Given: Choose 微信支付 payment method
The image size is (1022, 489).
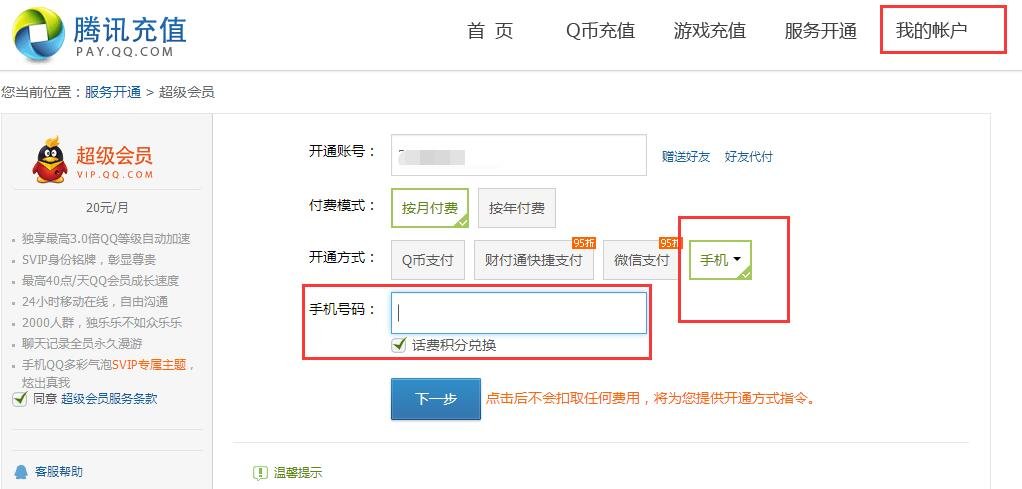Looking at the screenshot, I should (x=641, y=260).
